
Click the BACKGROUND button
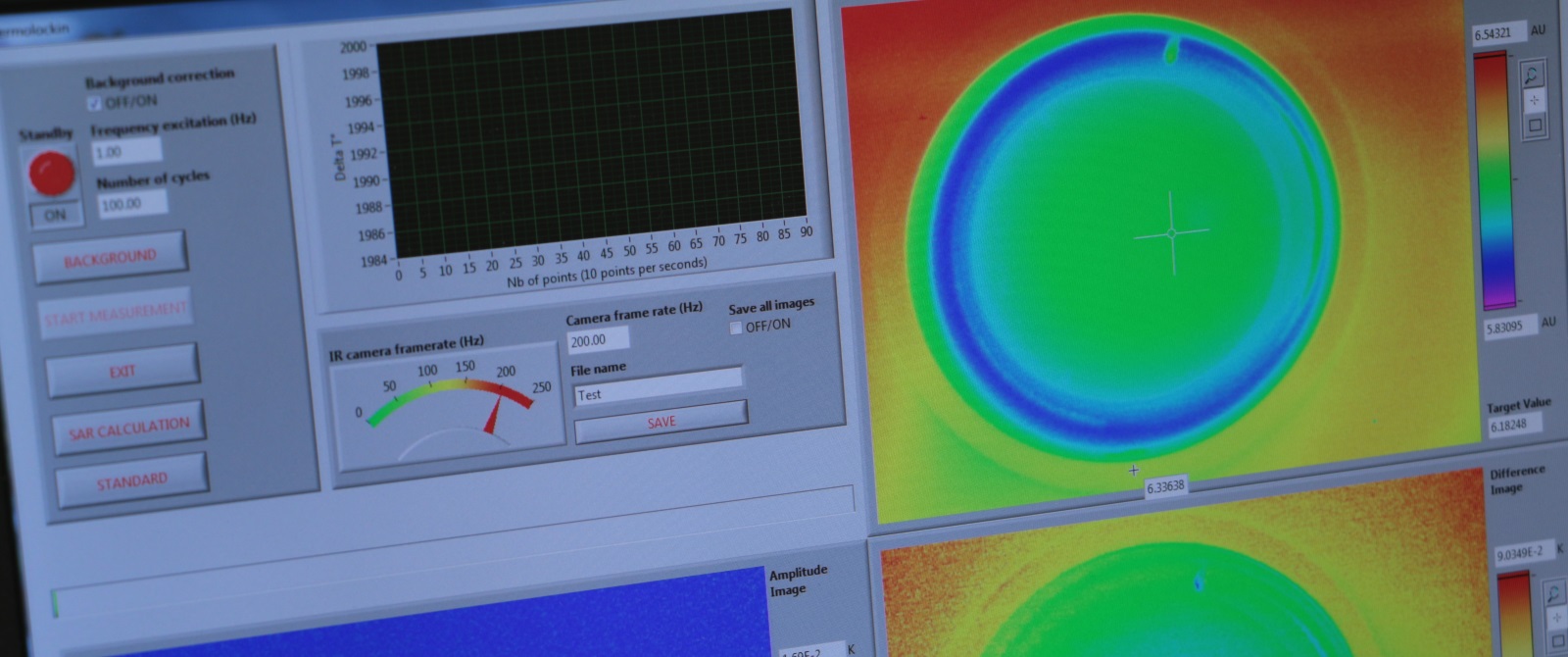[x=110, y=258]
